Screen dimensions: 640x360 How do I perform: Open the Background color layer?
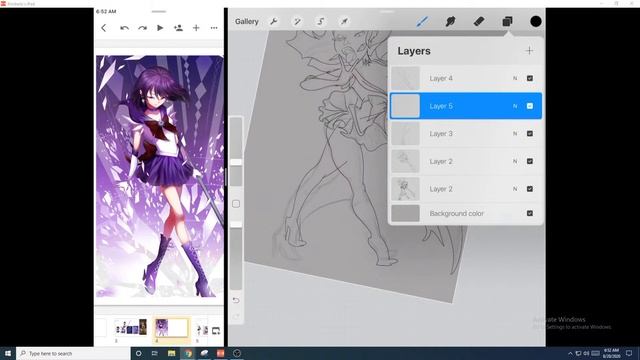[466, 213]
